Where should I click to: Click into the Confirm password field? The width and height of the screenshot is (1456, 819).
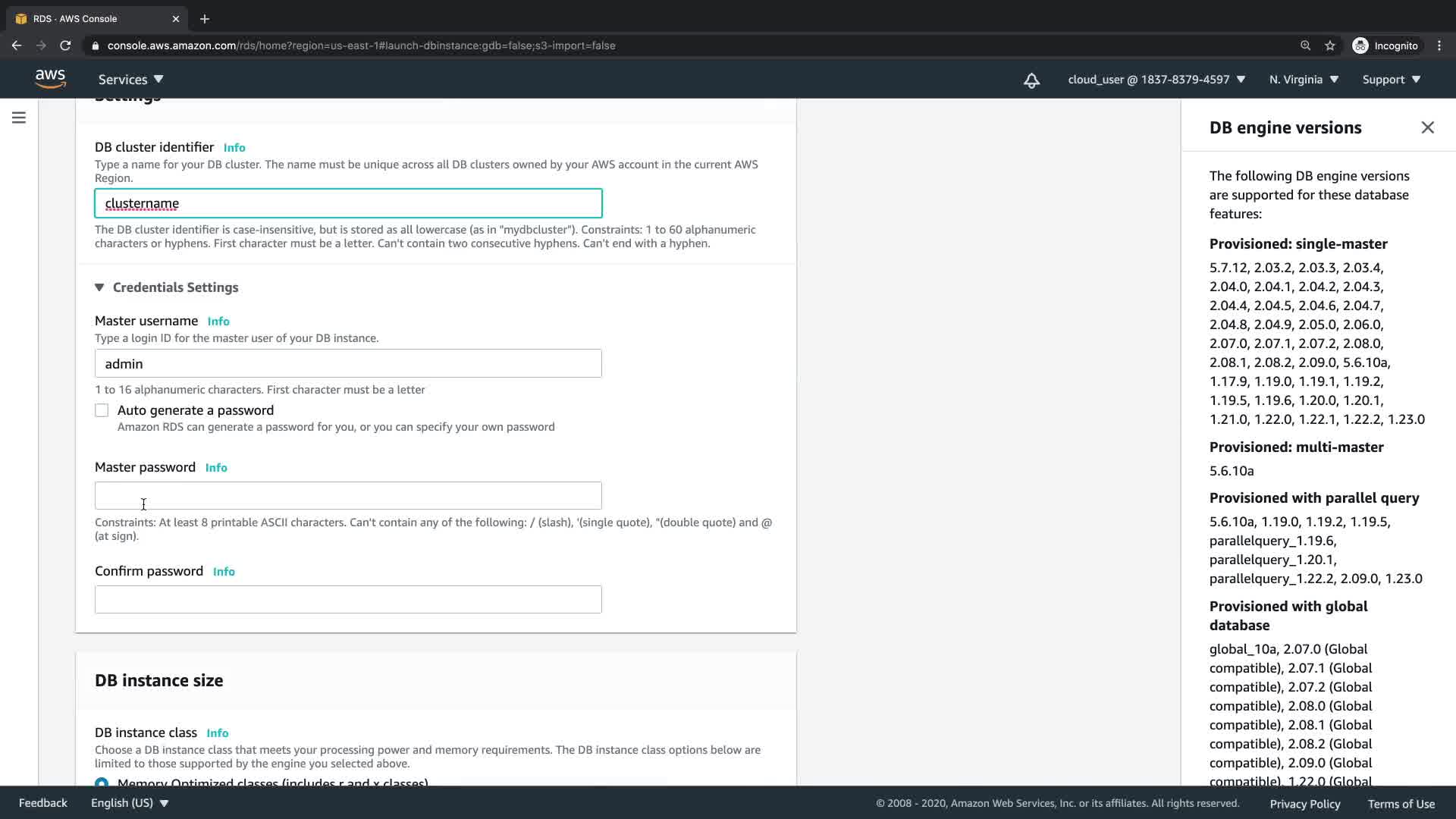pos(348,599)
